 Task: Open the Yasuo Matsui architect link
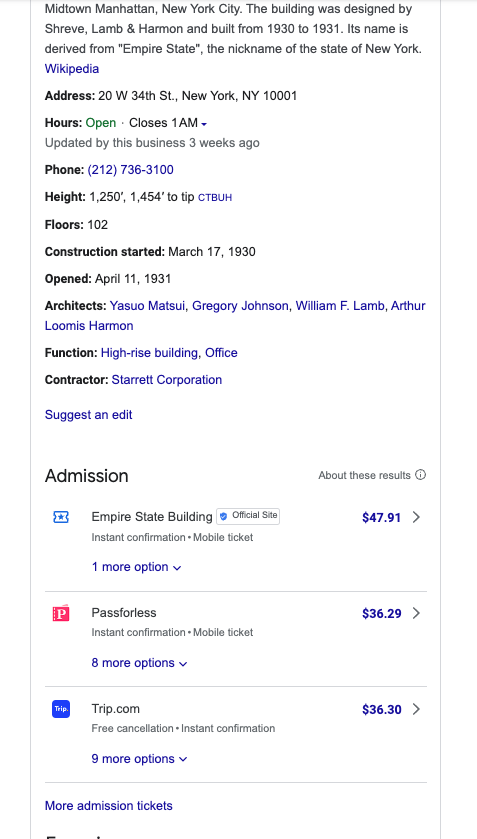point(147,306)
